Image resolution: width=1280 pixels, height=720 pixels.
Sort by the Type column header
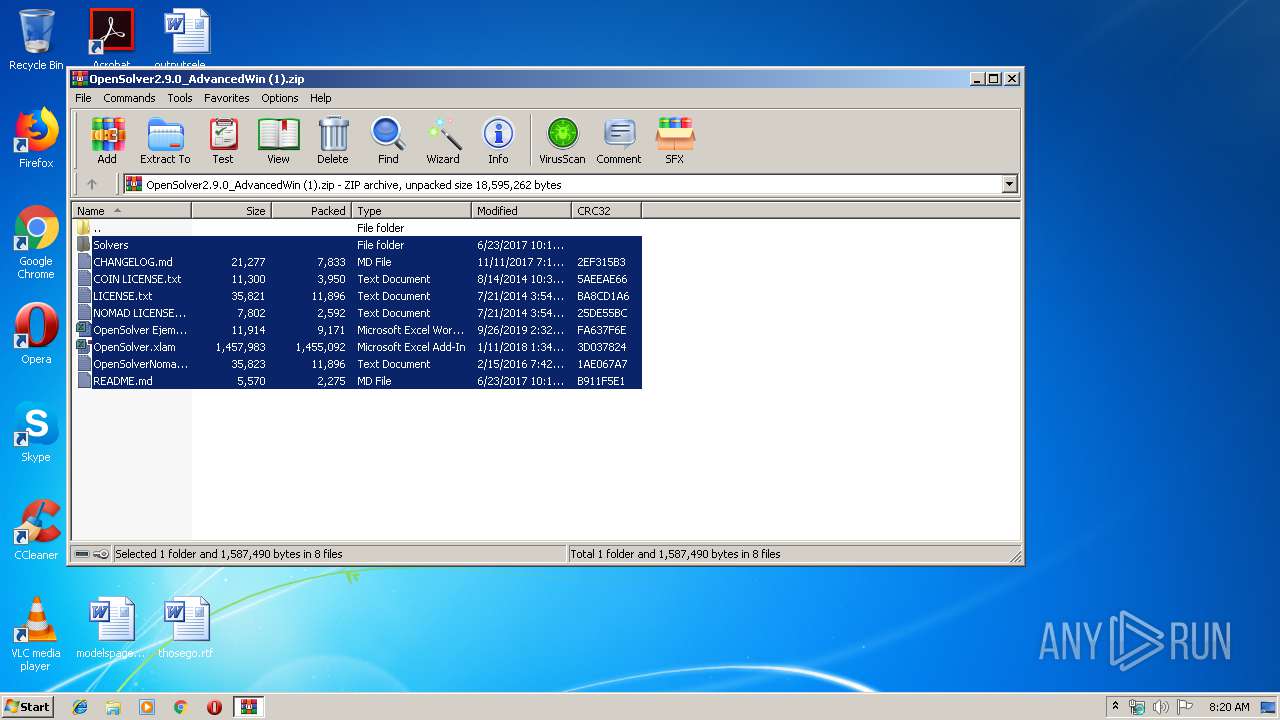tap(411, 210)
